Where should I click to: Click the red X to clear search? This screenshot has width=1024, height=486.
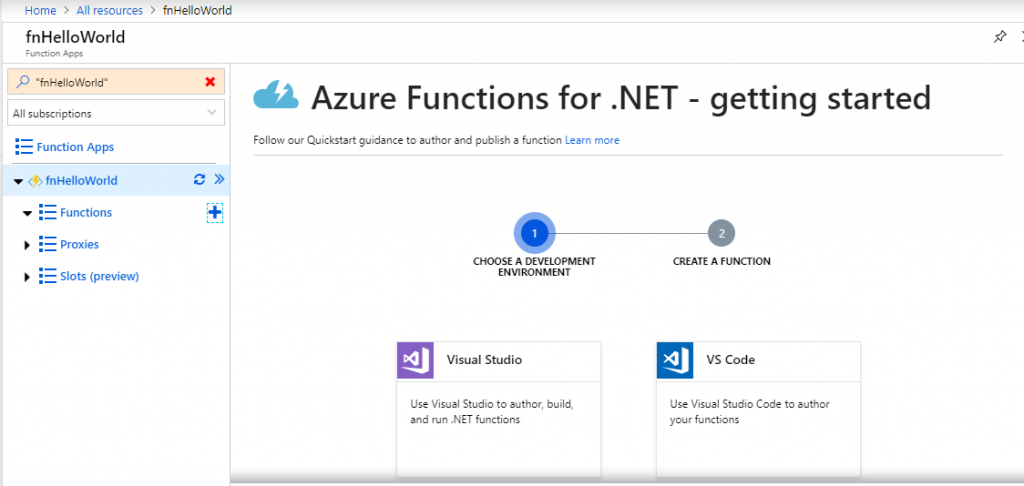210,82
